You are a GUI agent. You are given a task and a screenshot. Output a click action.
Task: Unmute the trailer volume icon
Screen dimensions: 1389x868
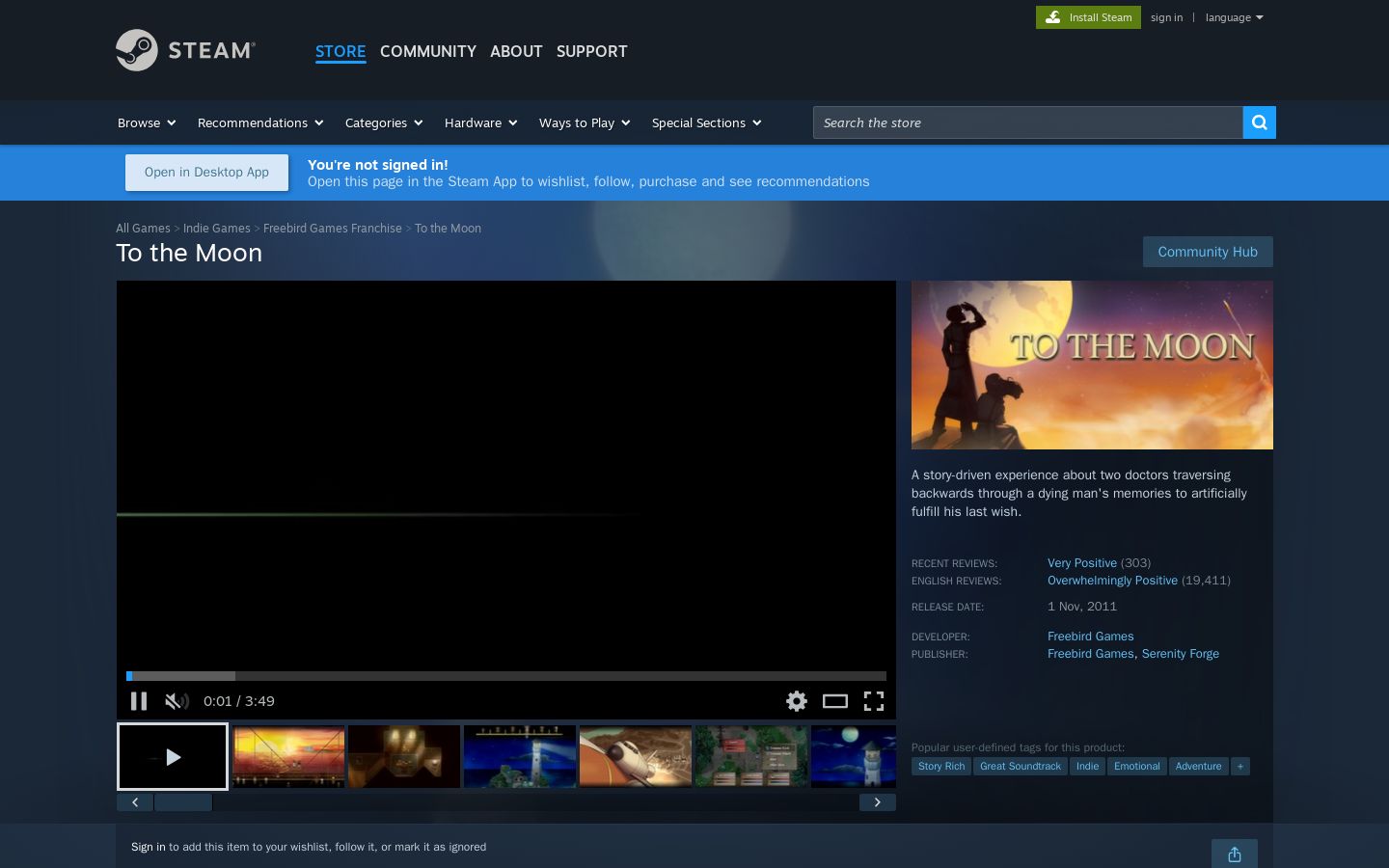pos(177,701)
